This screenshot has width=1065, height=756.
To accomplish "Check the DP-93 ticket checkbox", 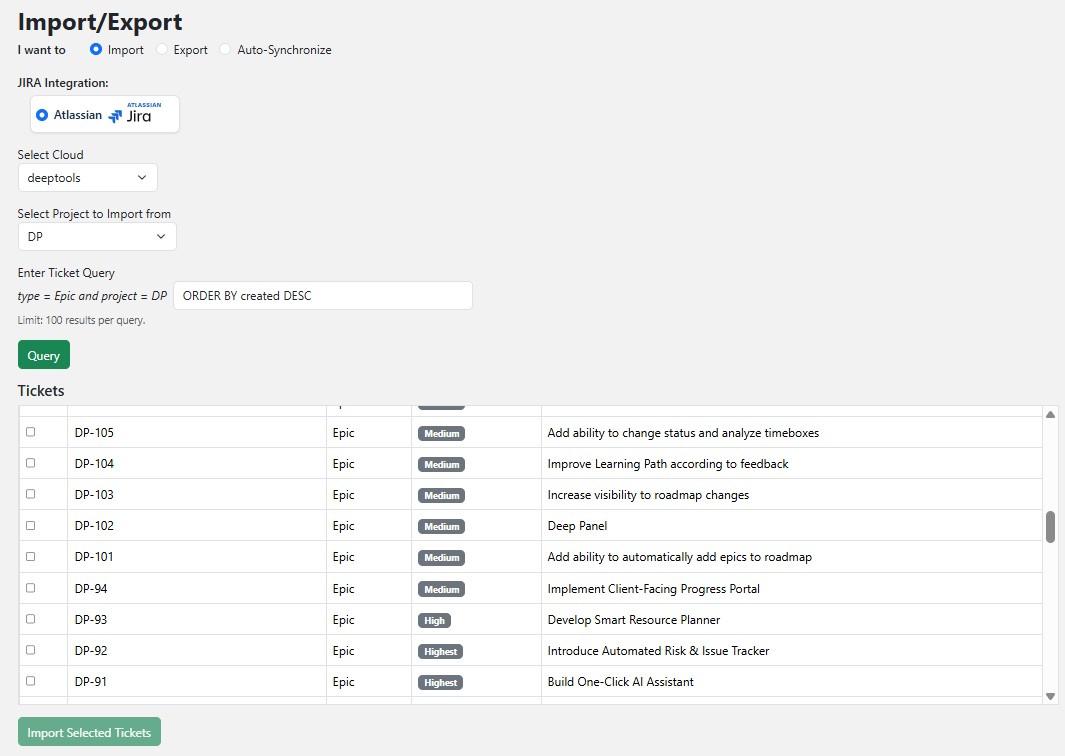I will 31,619.
